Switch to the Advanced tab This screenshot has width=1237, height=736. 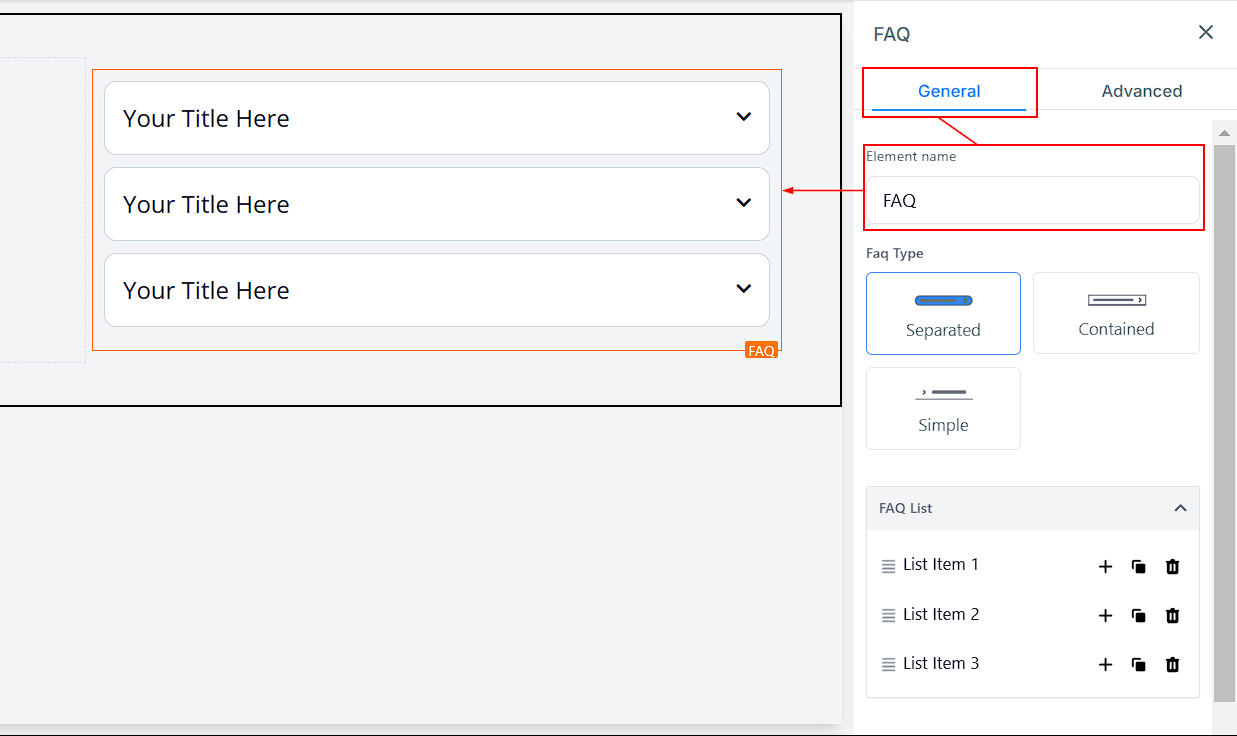click(x=1141, y=91)
